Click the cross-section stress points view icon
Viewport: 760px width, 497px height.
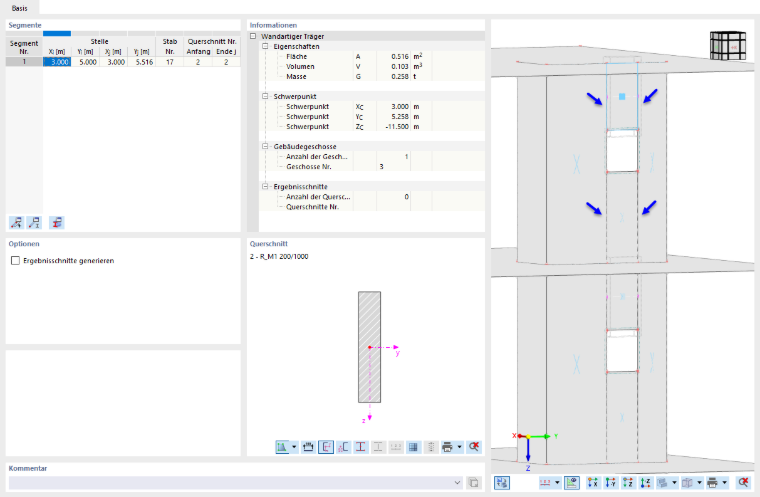pyautogui.click(x=282, y=447)
